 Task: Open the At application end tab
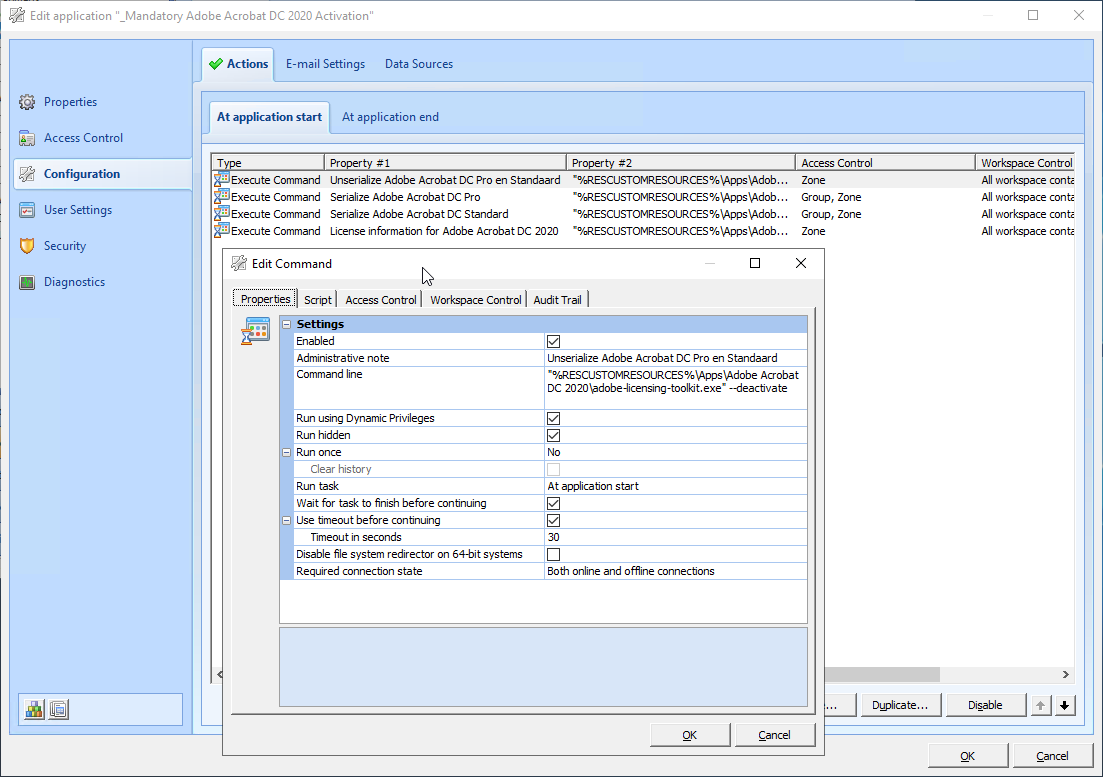[x=390, y=117]
